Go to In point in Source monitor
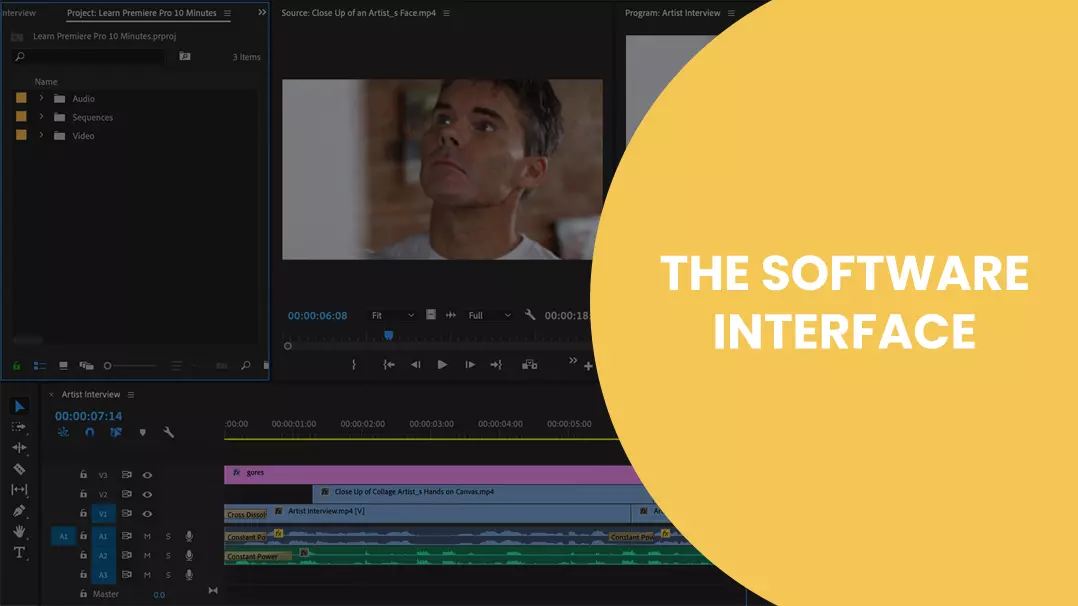 click(x=388, y=365)
